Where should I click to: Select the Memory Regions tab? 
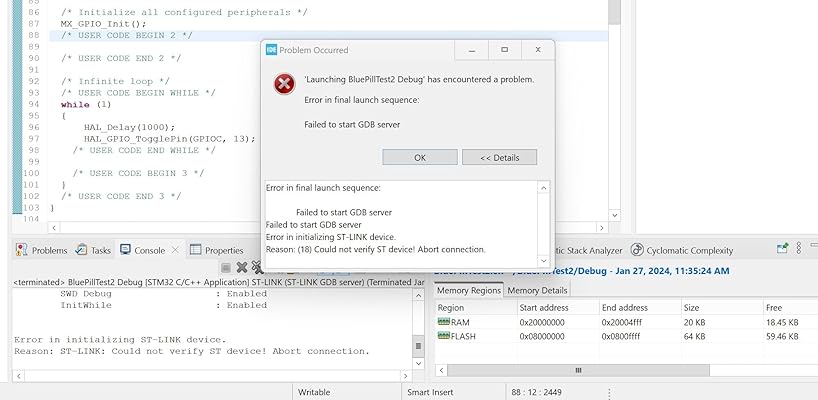click(x=468, y=290)
